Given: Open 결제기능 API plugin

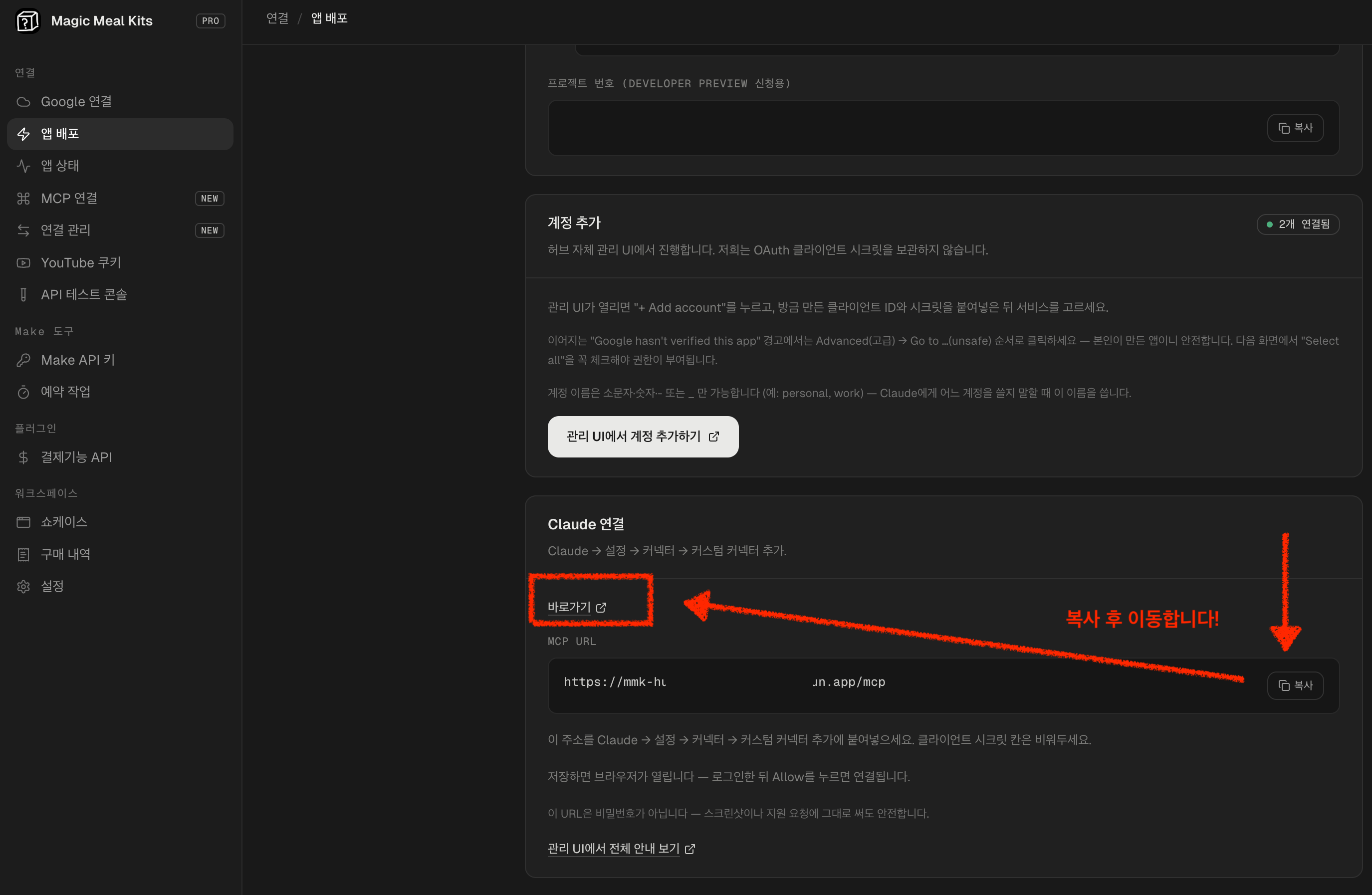Looking at the screenshot, I should (120, 457).
